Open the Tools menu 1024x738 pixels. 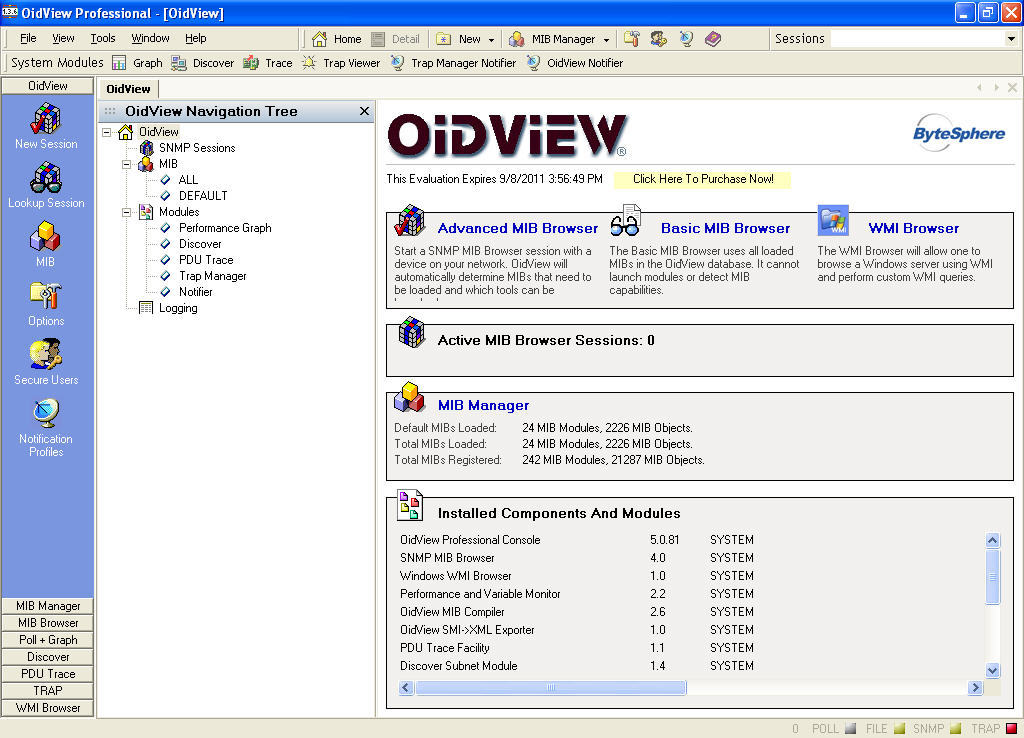click(x=103, y=38)
